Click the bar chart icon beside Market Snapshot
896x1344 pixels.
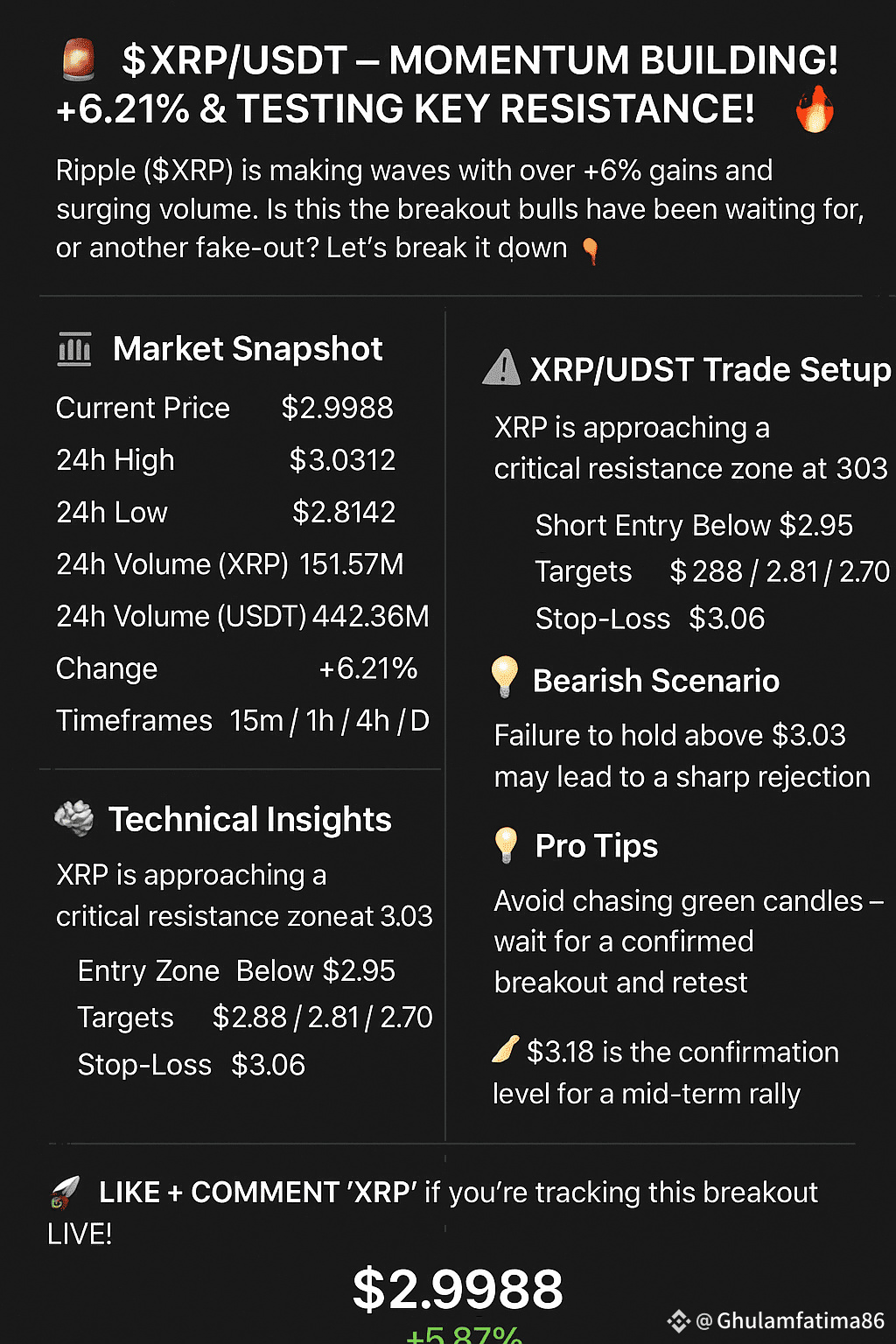[74, 349]
